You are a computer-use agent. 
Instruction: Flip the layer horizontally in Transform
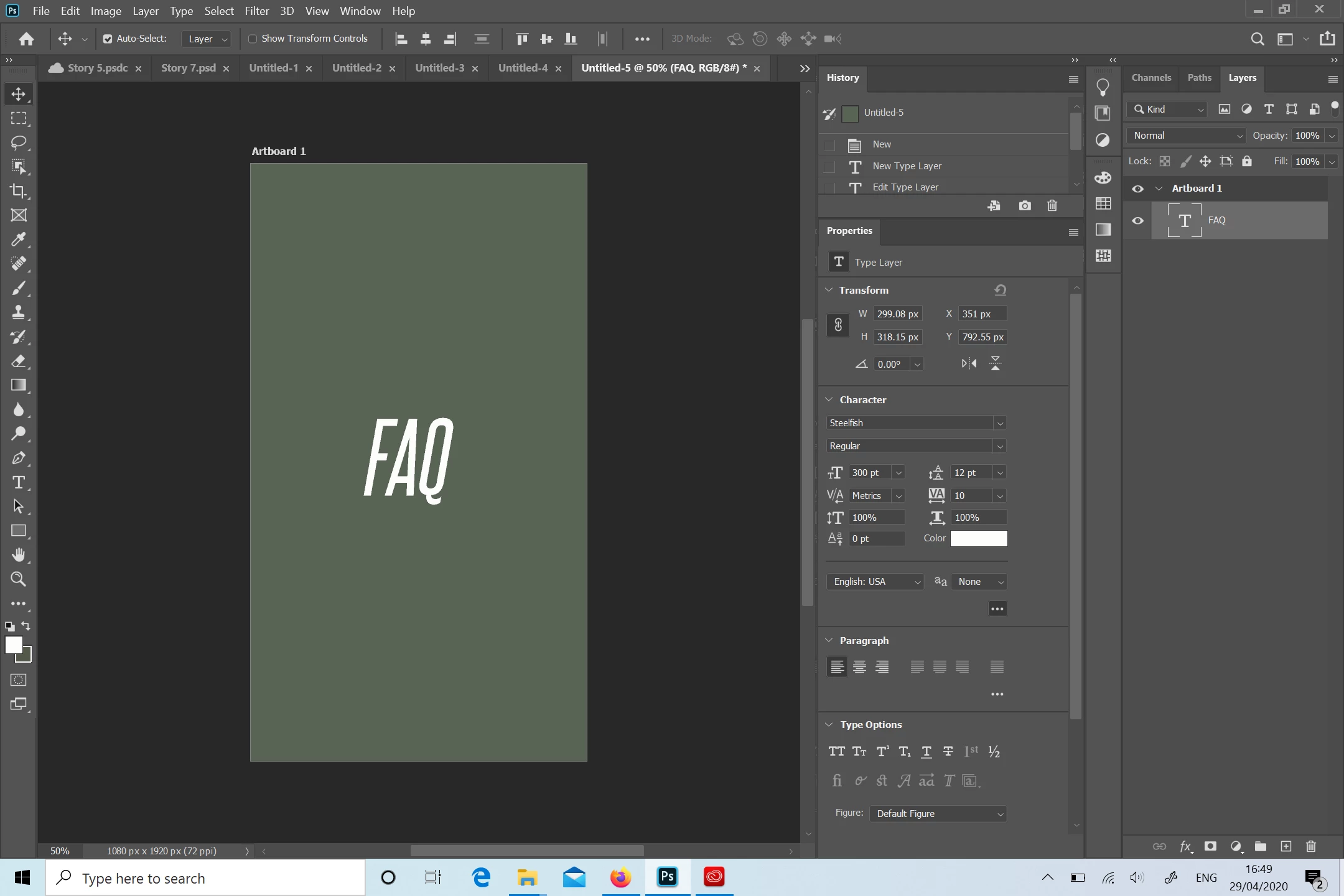click(969, 364)
